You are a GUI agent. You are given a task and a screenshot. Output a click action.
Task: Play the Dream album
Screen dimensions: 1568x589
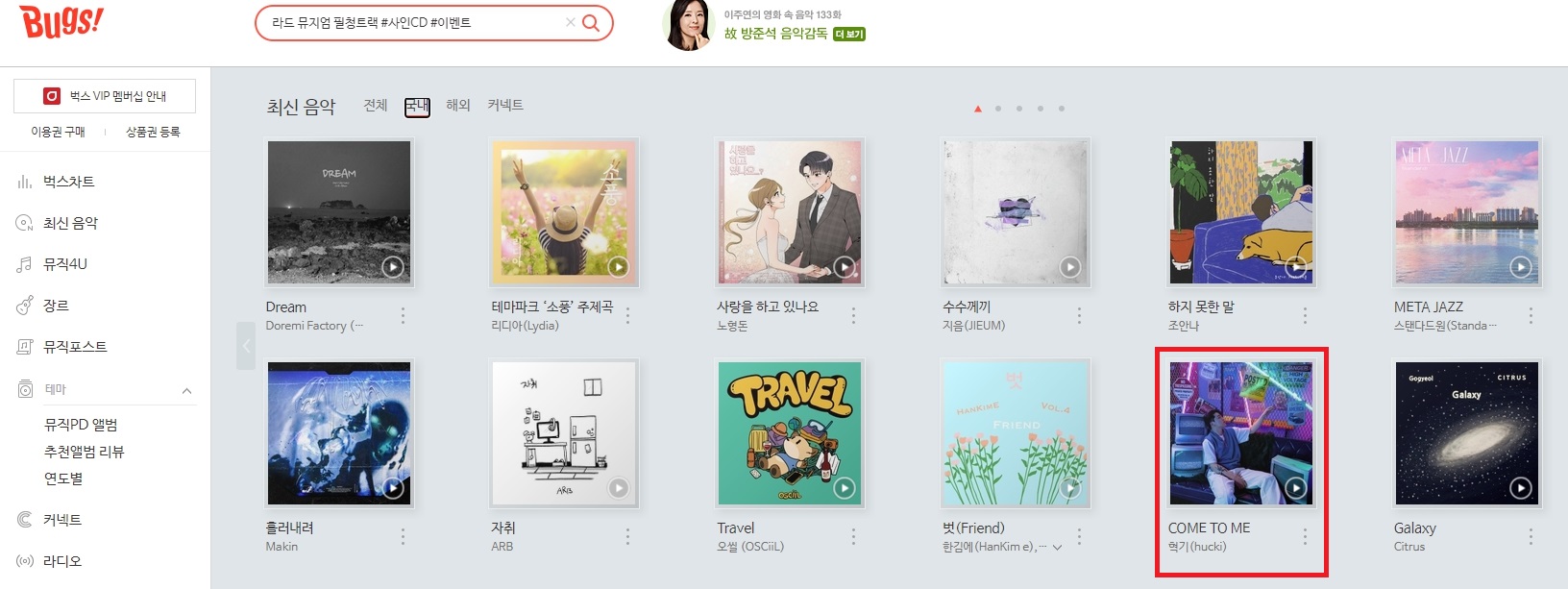[x=393, y=267]
